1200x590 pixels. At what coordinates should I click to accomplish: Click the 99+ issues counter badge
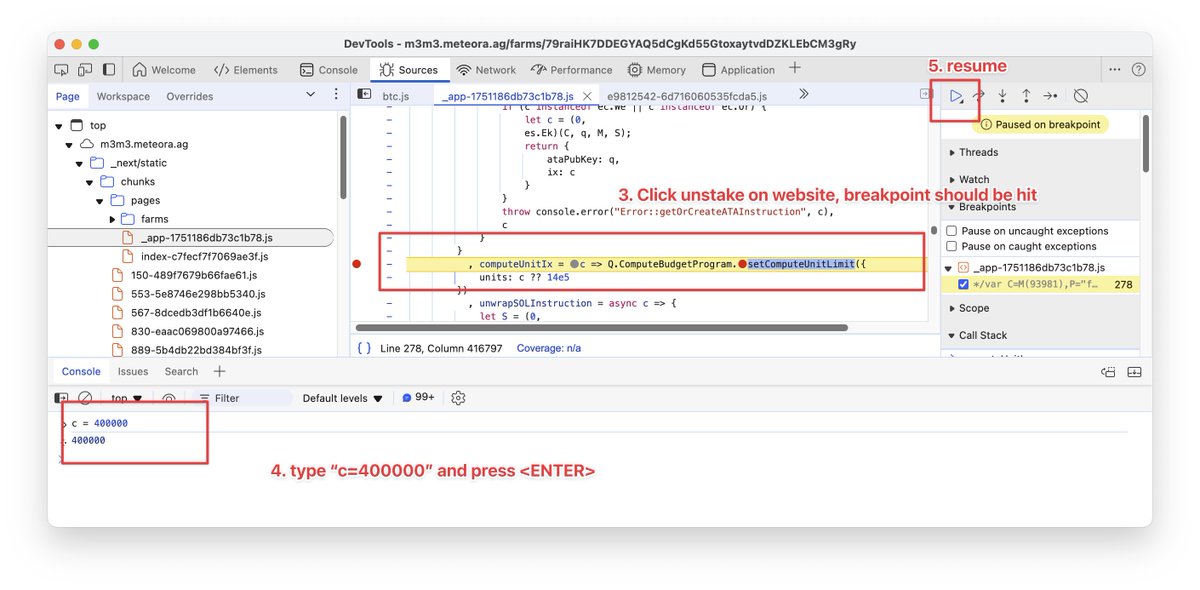(x=418, y=398)
